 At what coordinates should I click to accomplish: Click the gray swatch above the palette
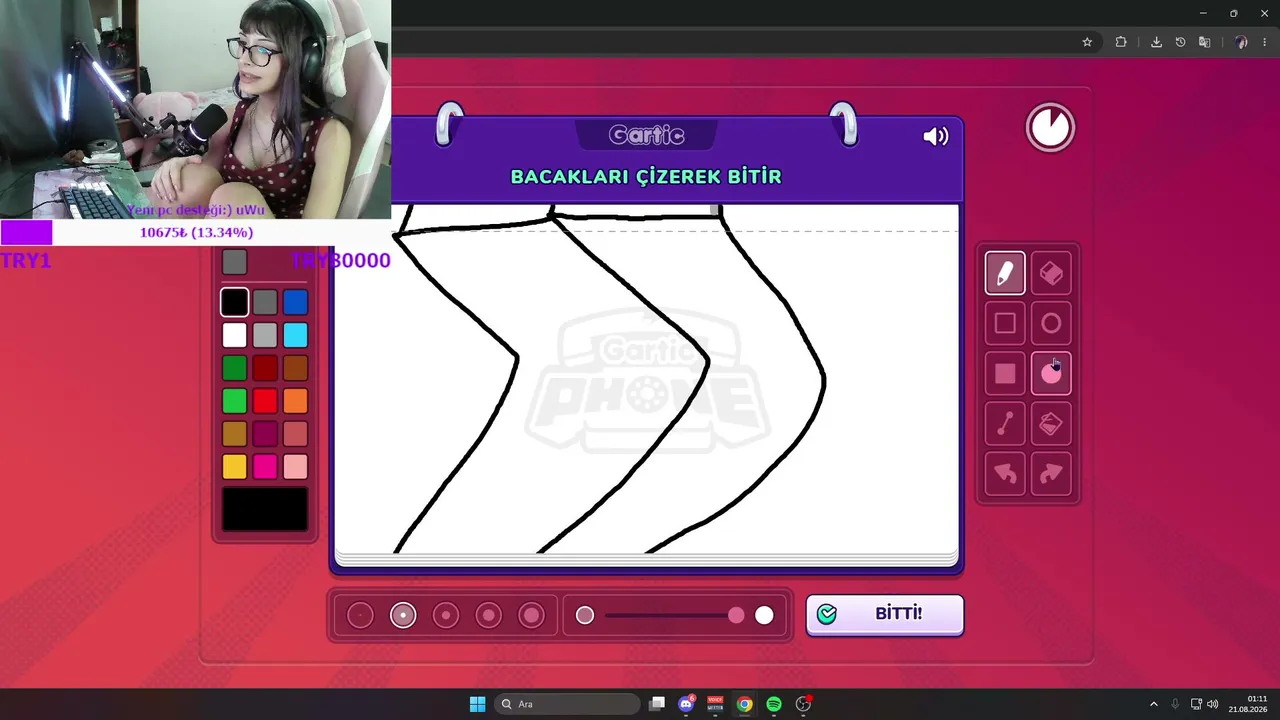coord(235,262)
